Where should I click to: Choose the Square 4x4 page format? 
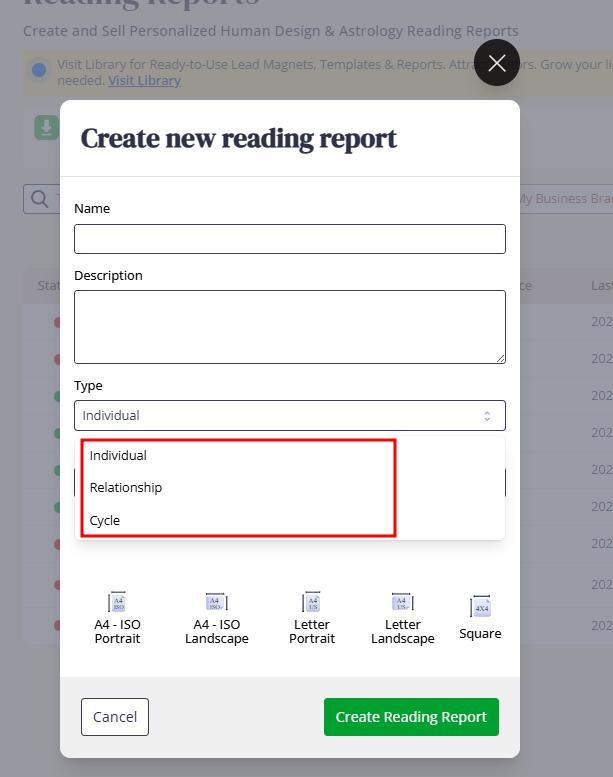point(480,617)
